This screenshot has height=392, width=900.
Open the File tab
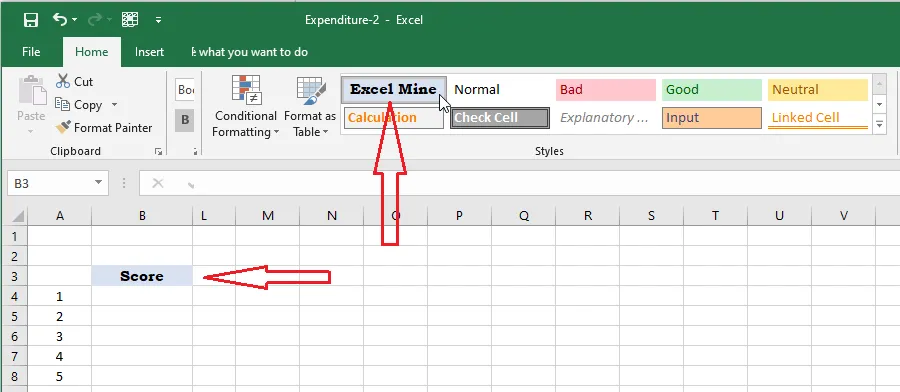[x=31, y=52]
